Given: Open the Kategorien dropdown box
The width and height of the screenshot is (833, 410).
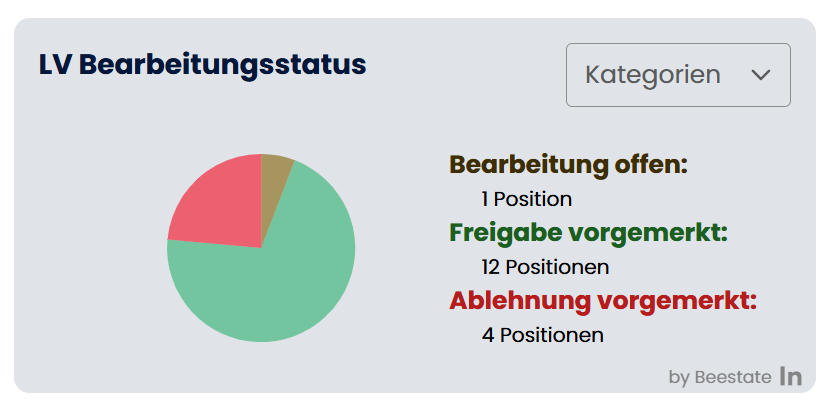Looking at the screenshot, I should point(678,75).
